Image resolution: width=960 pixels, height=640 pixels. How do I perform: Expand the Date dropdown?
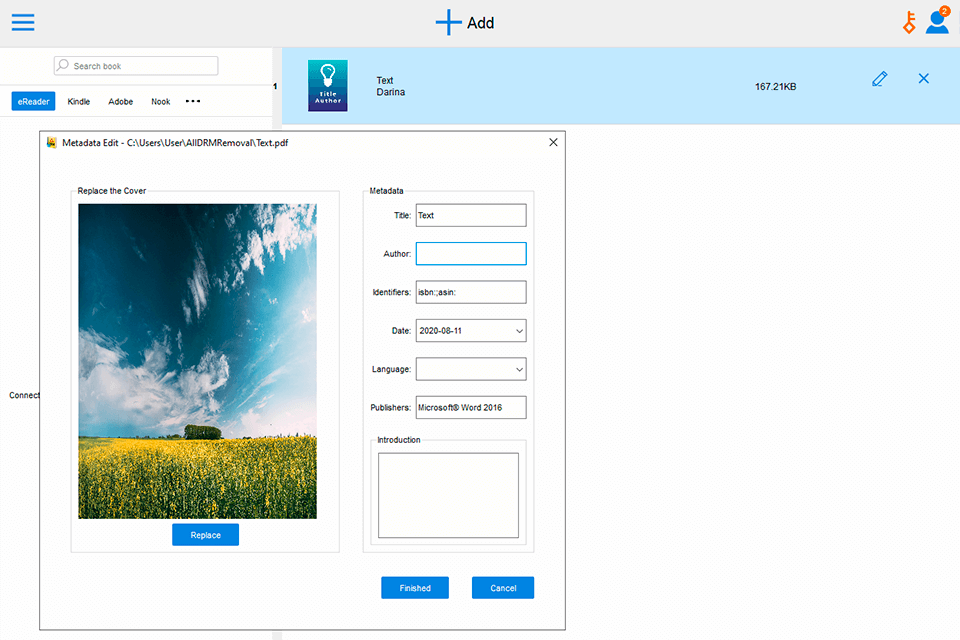(x=519, y=331)
